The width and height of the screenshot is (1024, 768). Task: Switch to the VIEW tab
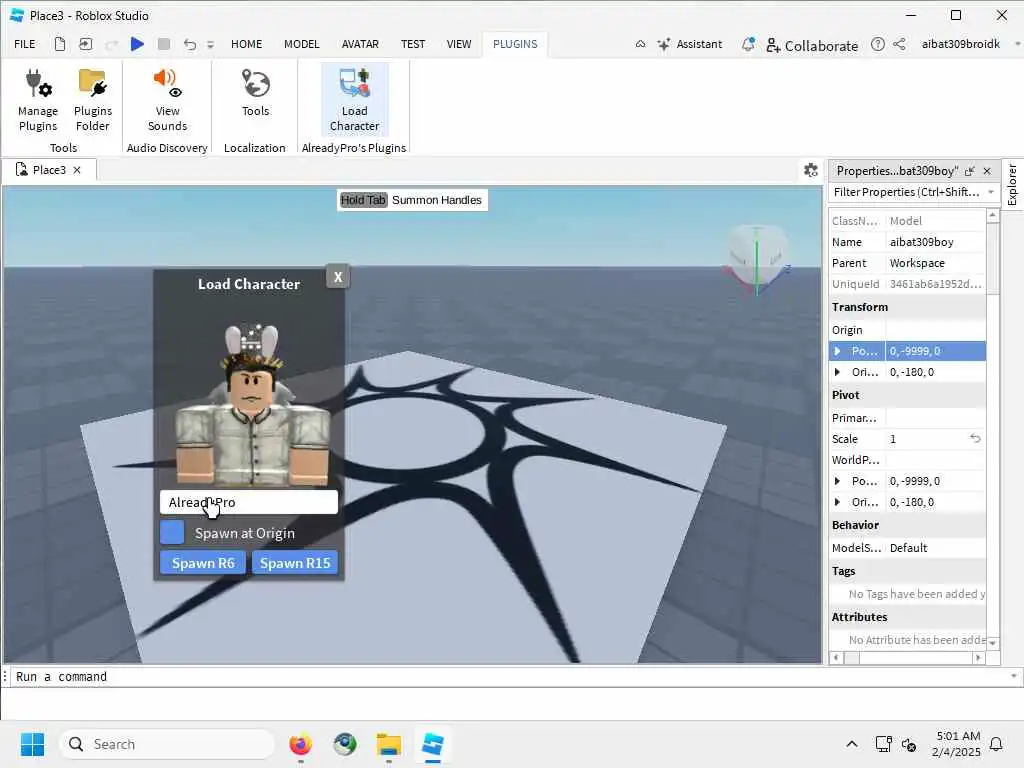pyautogui.click(x=458, y=44)
